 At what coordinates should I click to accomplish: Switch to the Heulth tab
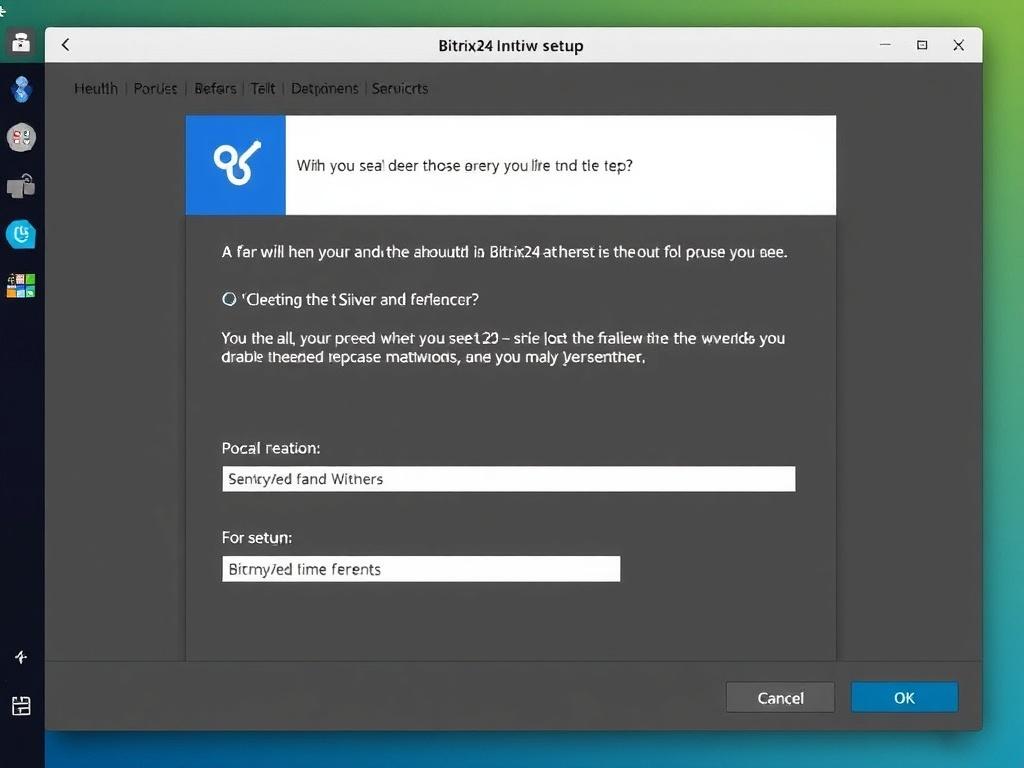pyautogui.click(x=96, y=88)
